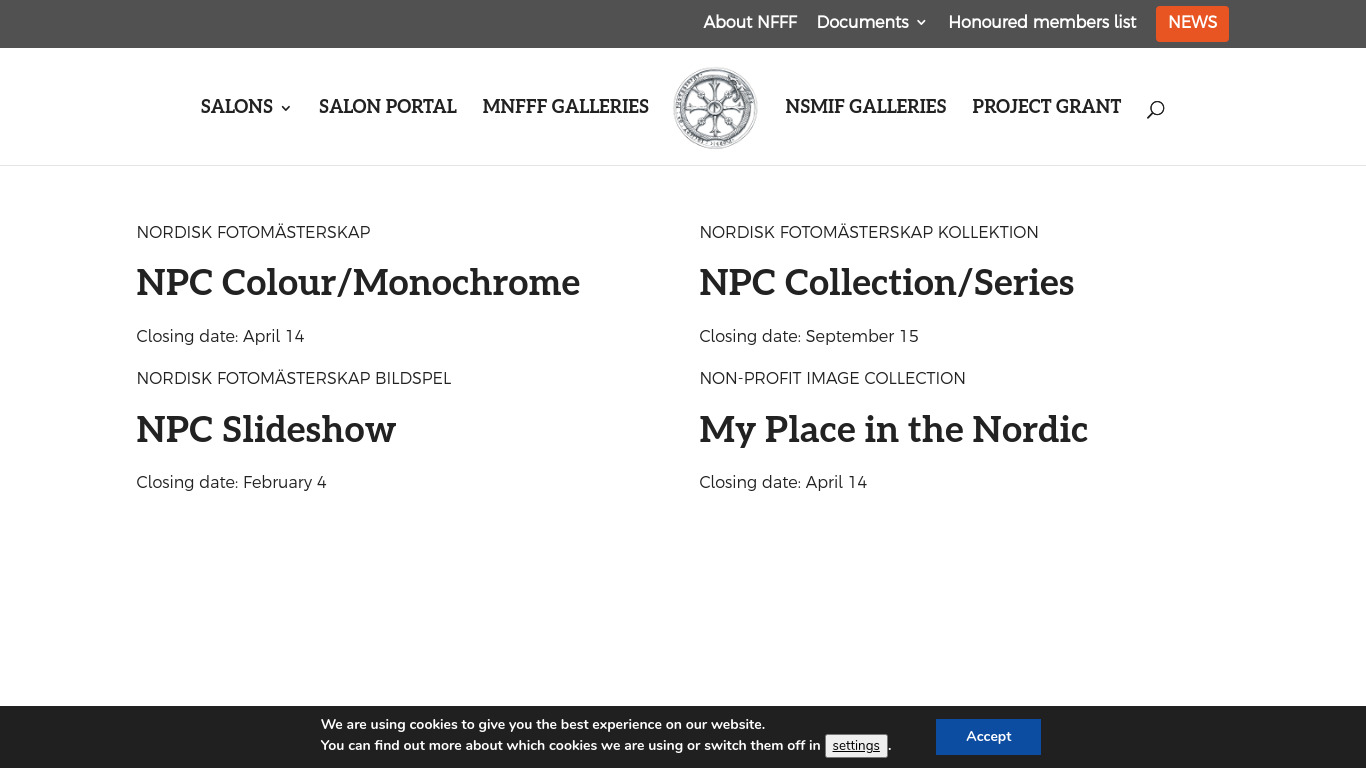Image resolution: width=1366 pixels, height=768 pixels.
Task: Click Nordisk Fotomästerskap Kollektion subtitle text
Action: coord(868,233)
